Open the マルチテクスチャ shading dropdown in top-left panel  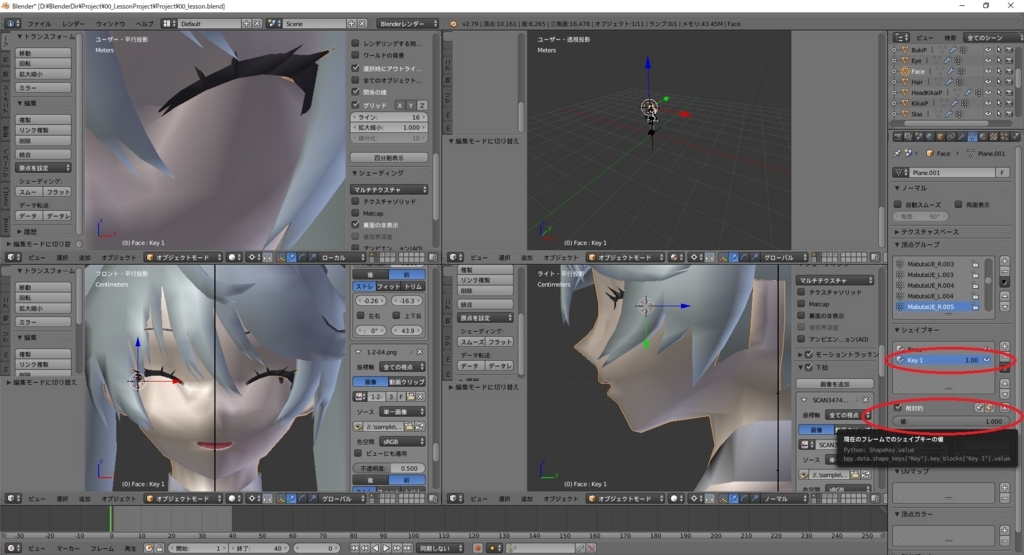point(389,189)
